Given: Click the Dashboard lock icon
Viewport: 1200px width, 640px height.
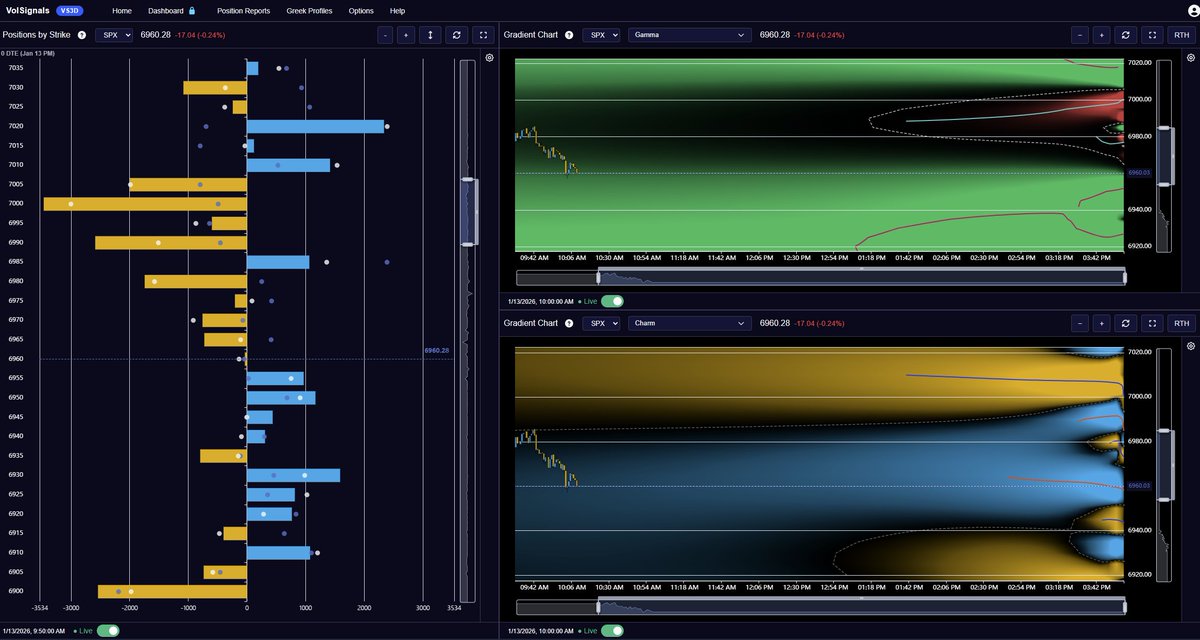Looking at the screenshot, I should [x=191, y=10].
